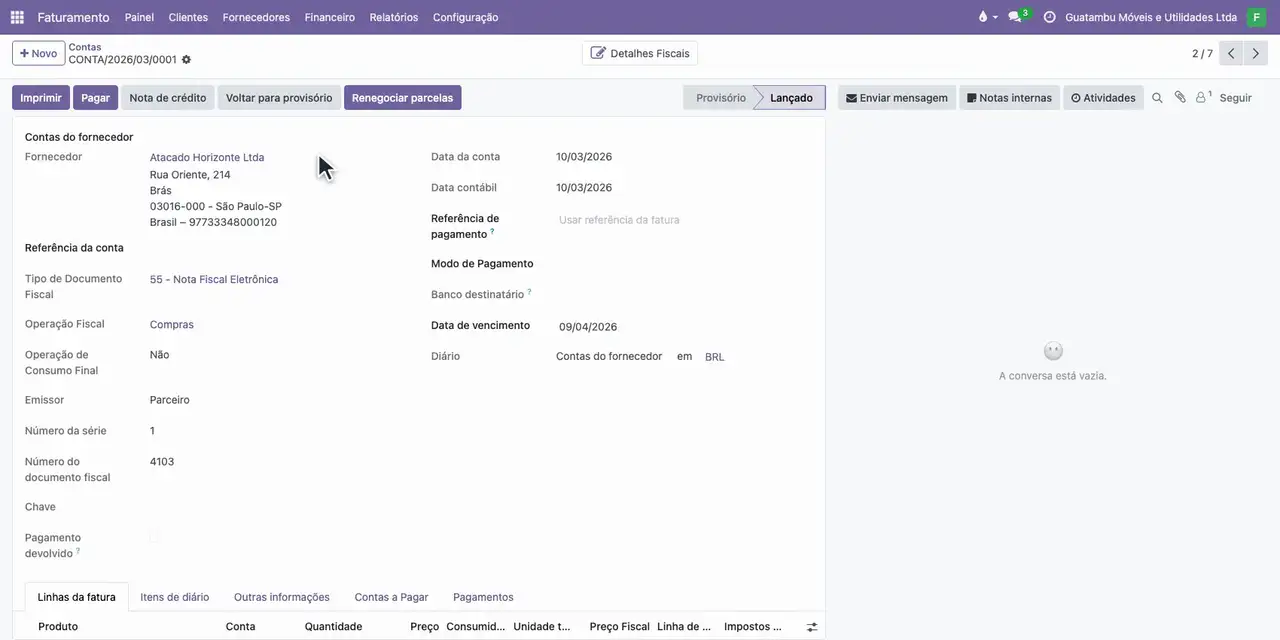Viewport: 1280px width, 640px height.
Task: Switch to the Pagamentos tab
Action: 483,597
